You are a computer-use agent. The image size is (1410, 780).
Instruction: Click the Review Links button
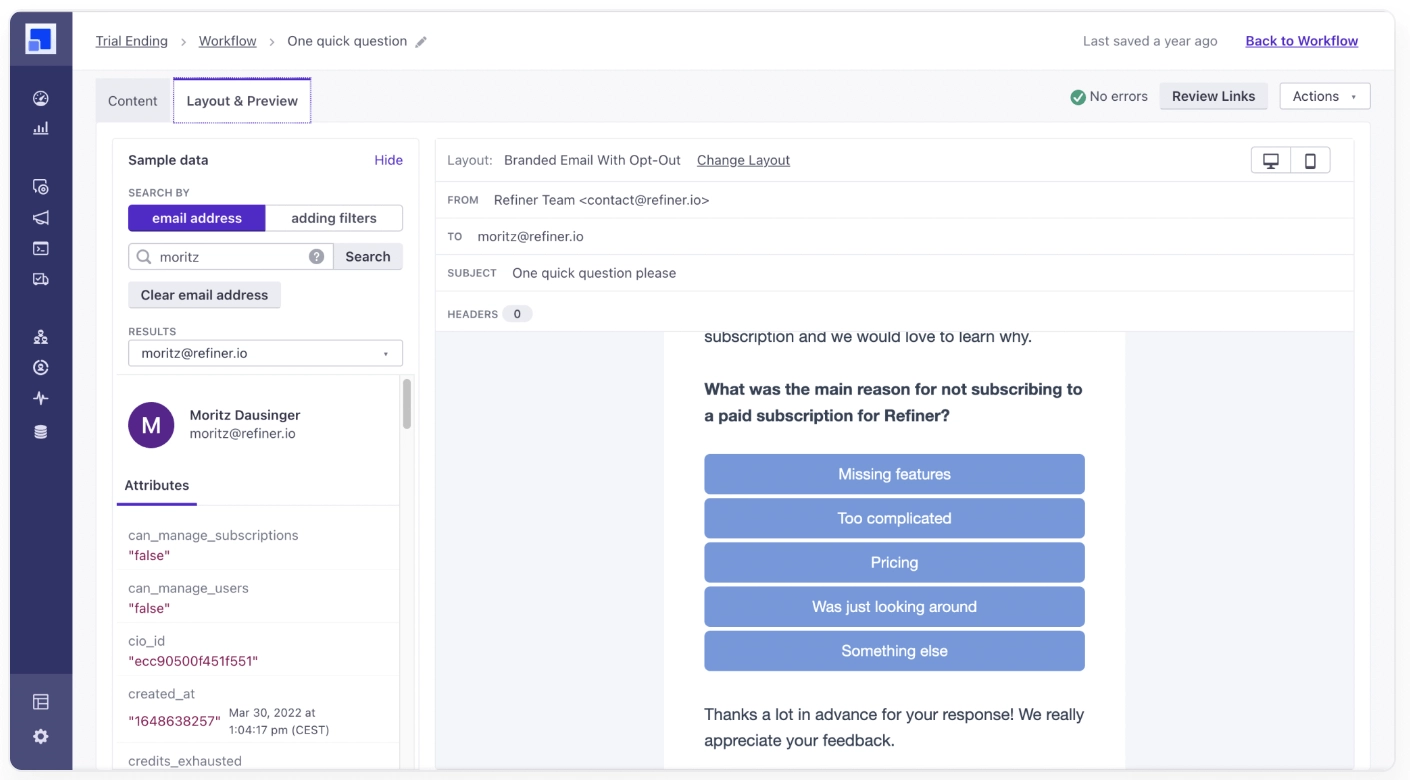pos(1213,96)
